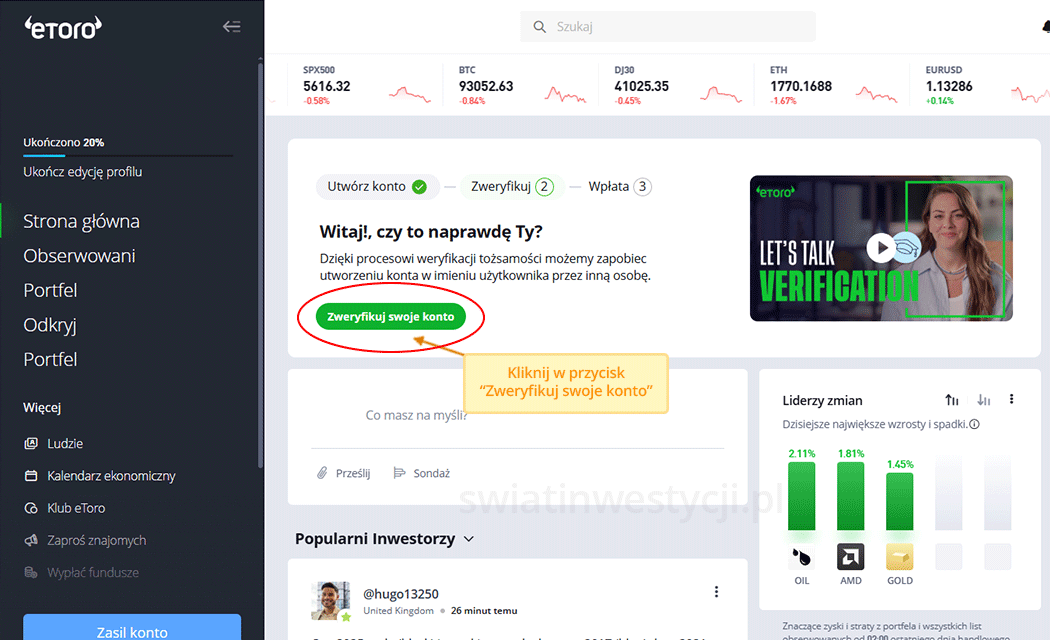The width and height of the screenshot is (1050, 640).
Task: Click the Prześlij paperclip icon
Action: click(322, 473)
